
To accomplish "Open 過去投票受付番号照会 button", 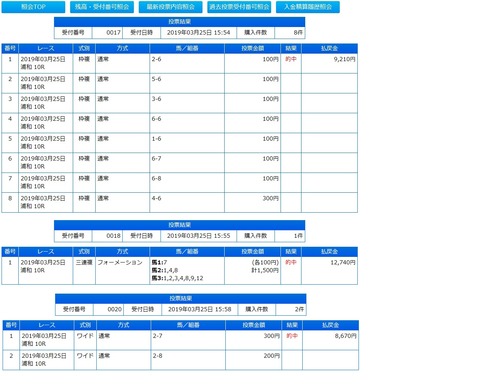I will tap(239, 7).
